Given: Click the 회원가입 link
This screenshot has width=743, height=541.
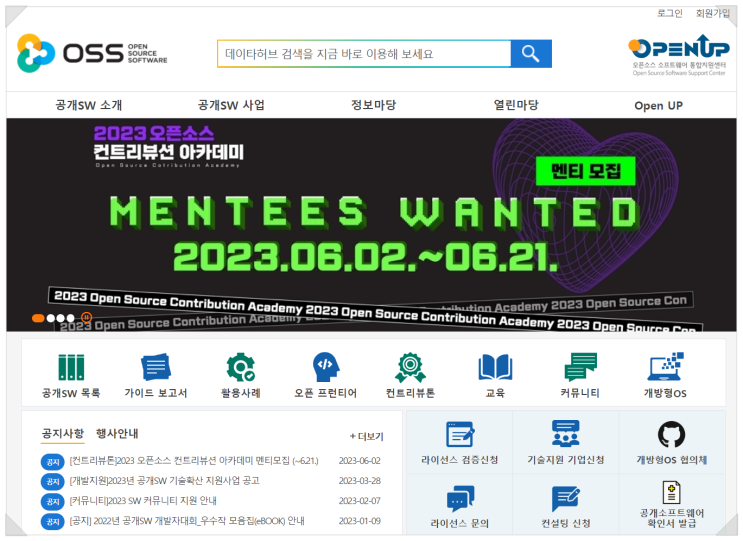Looking at the screenshot, I should 713,13.
